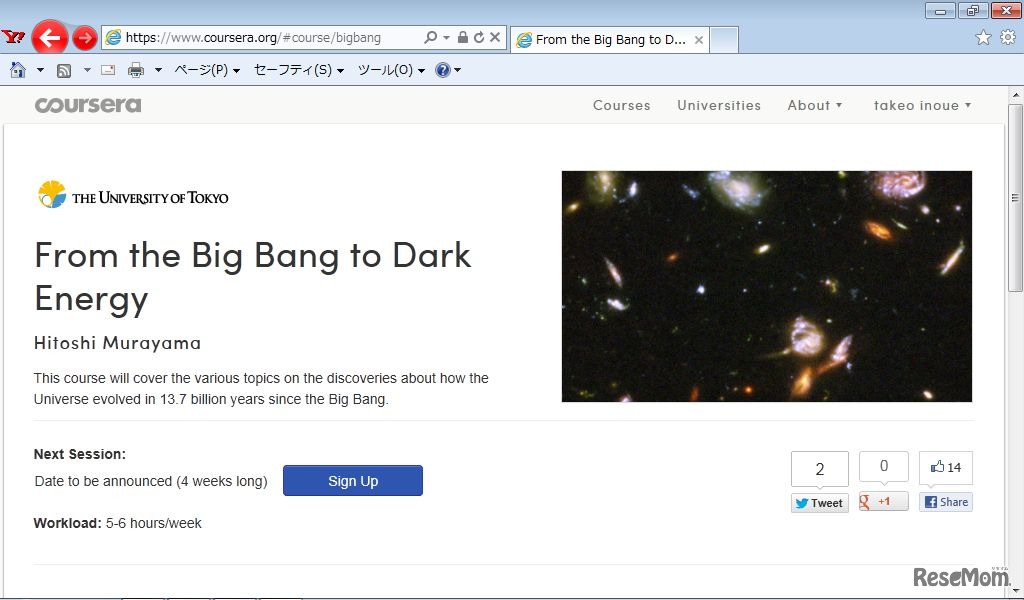Open the browser settings gear icon
Image resolution: width=1024 pixels, height=600 pixels.
click(x=1008, y=38)
